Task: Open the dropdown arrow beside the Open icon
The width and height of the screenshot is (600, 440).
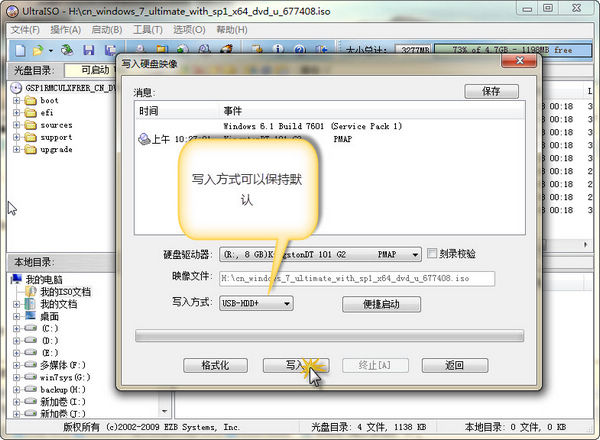Action: 51,51
